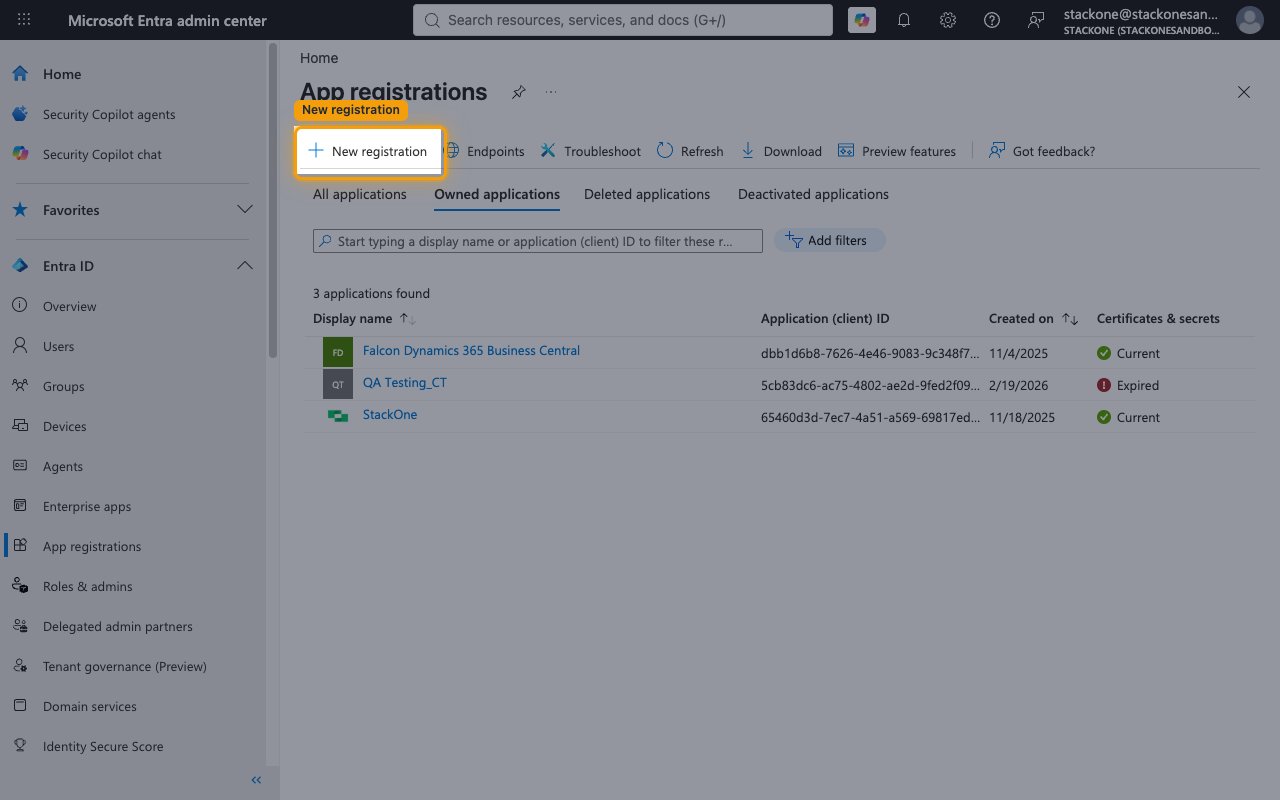The width and height of the screenshot is (1280, 800).
Task: Click the top search resources bar
Action: (622, 20)
